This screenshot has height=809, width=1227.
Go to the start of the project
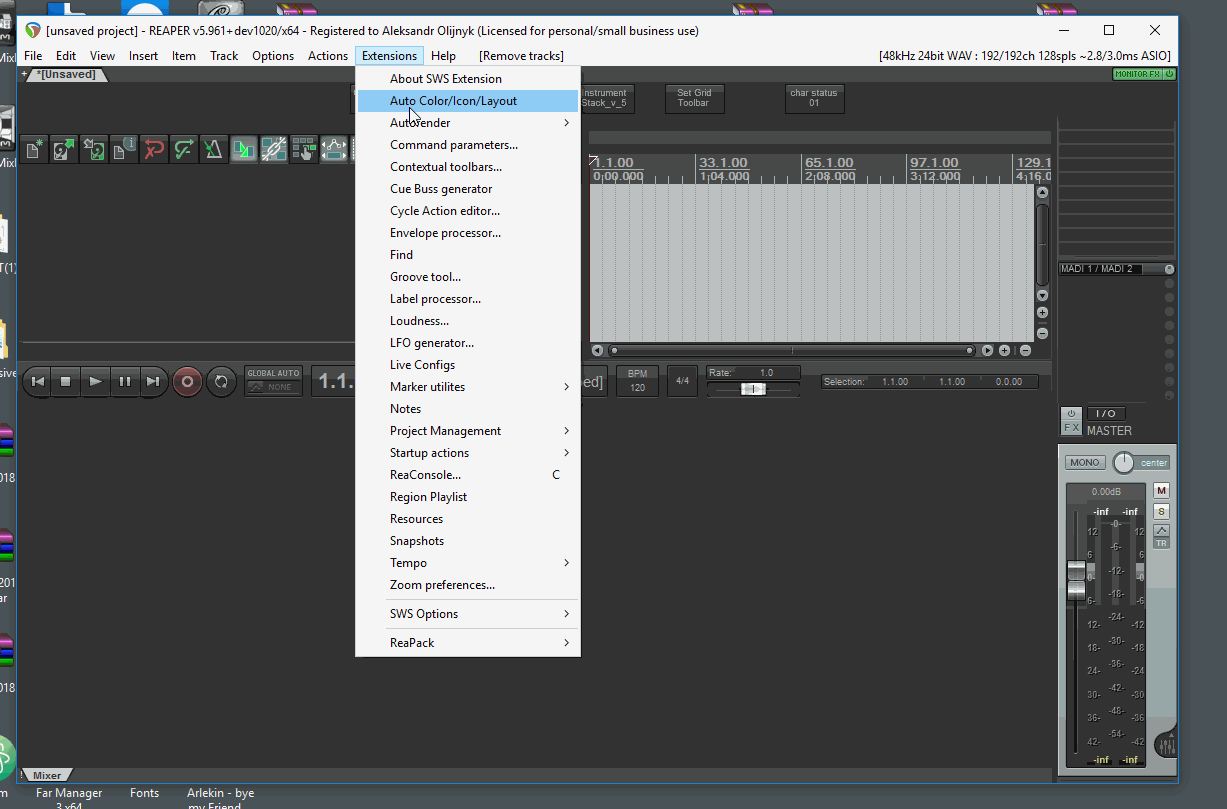pyautogui.click(x=38, y=381)
